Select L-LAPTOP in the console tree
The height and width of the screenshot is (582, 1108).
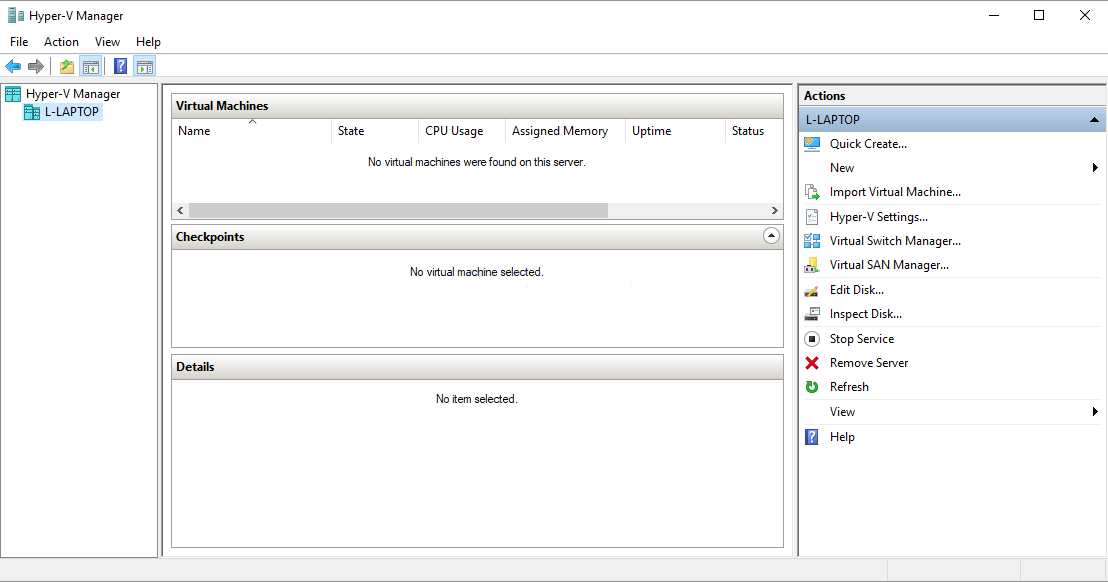point(66,111)
